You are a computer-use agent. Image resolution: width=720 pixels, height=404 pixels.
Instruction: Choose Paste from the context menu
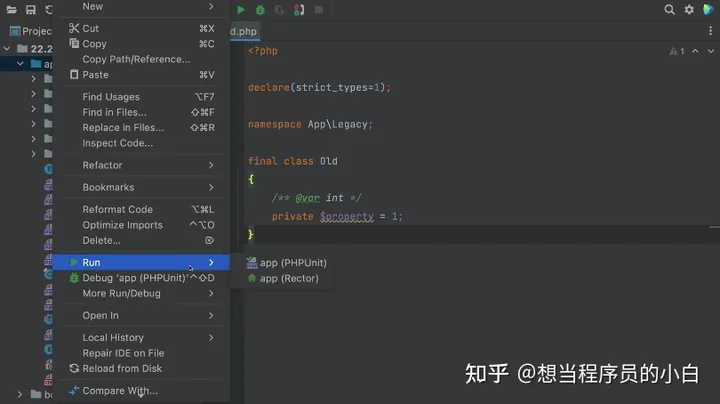[x=141, y=74]
